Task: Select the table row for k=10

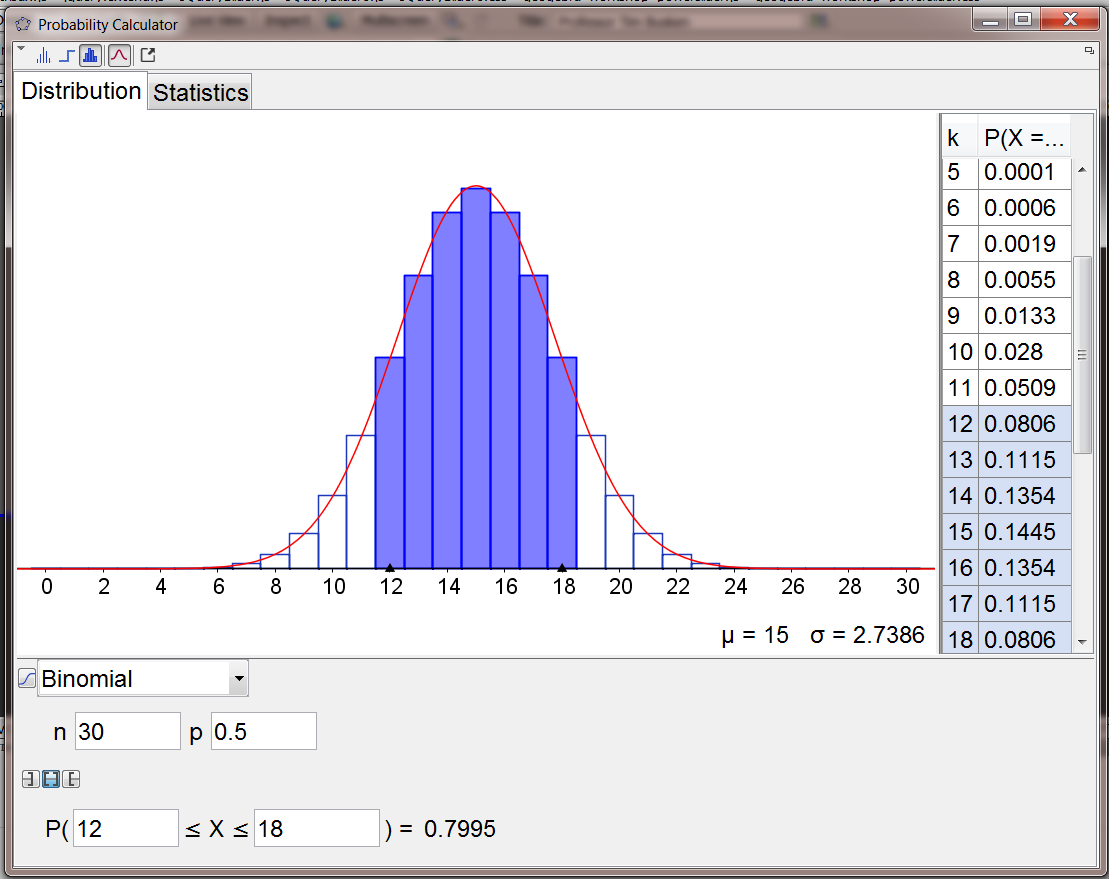Action: point(1005,352)
